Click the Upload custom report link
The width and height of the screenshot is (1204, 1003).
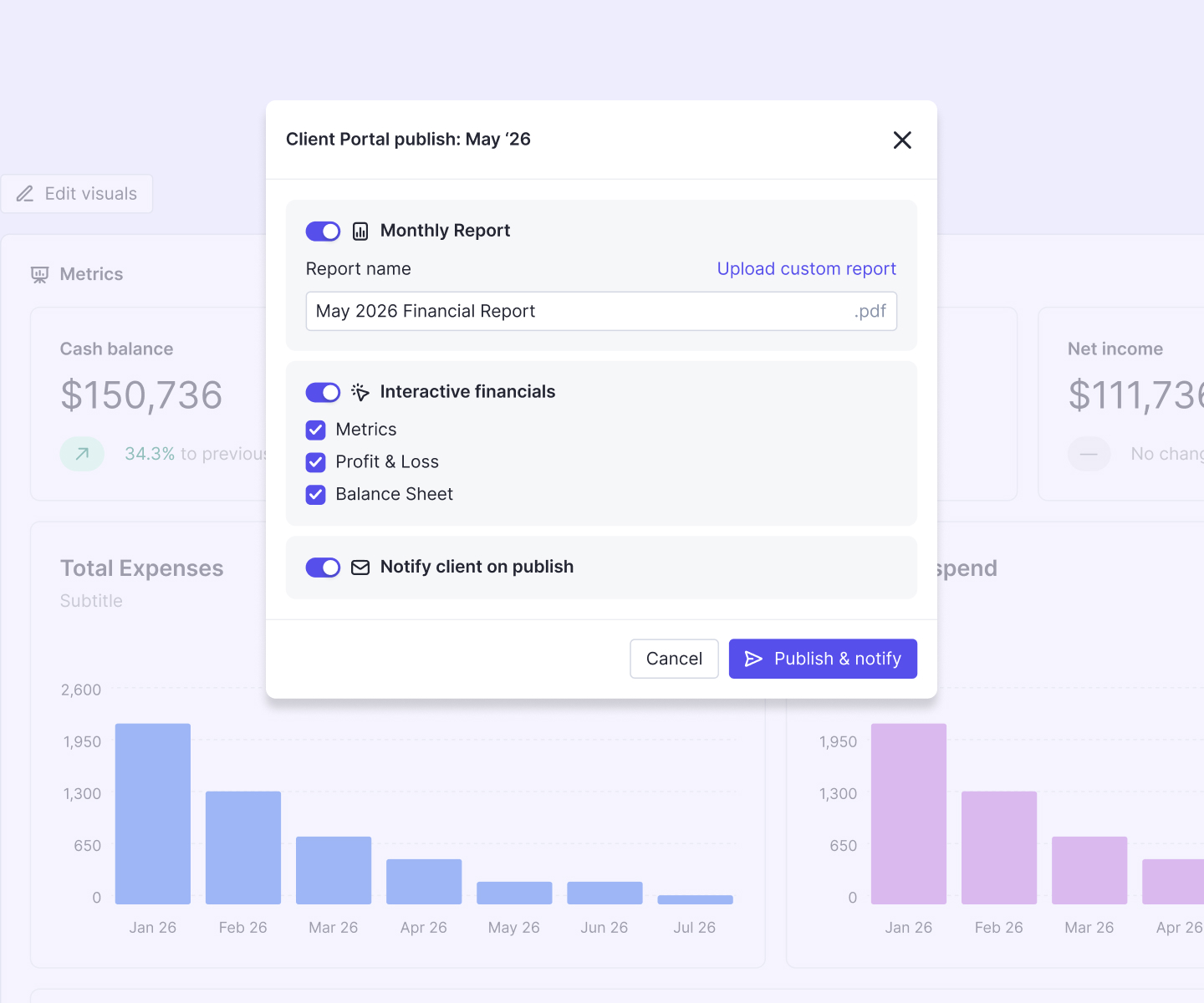[806, 268]
